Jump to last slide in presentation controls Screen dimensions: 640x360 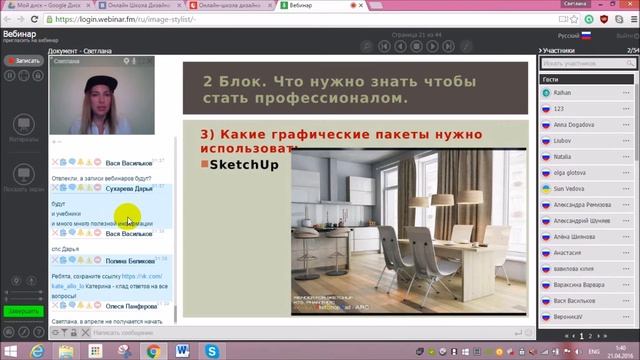[x=449, y=47]
